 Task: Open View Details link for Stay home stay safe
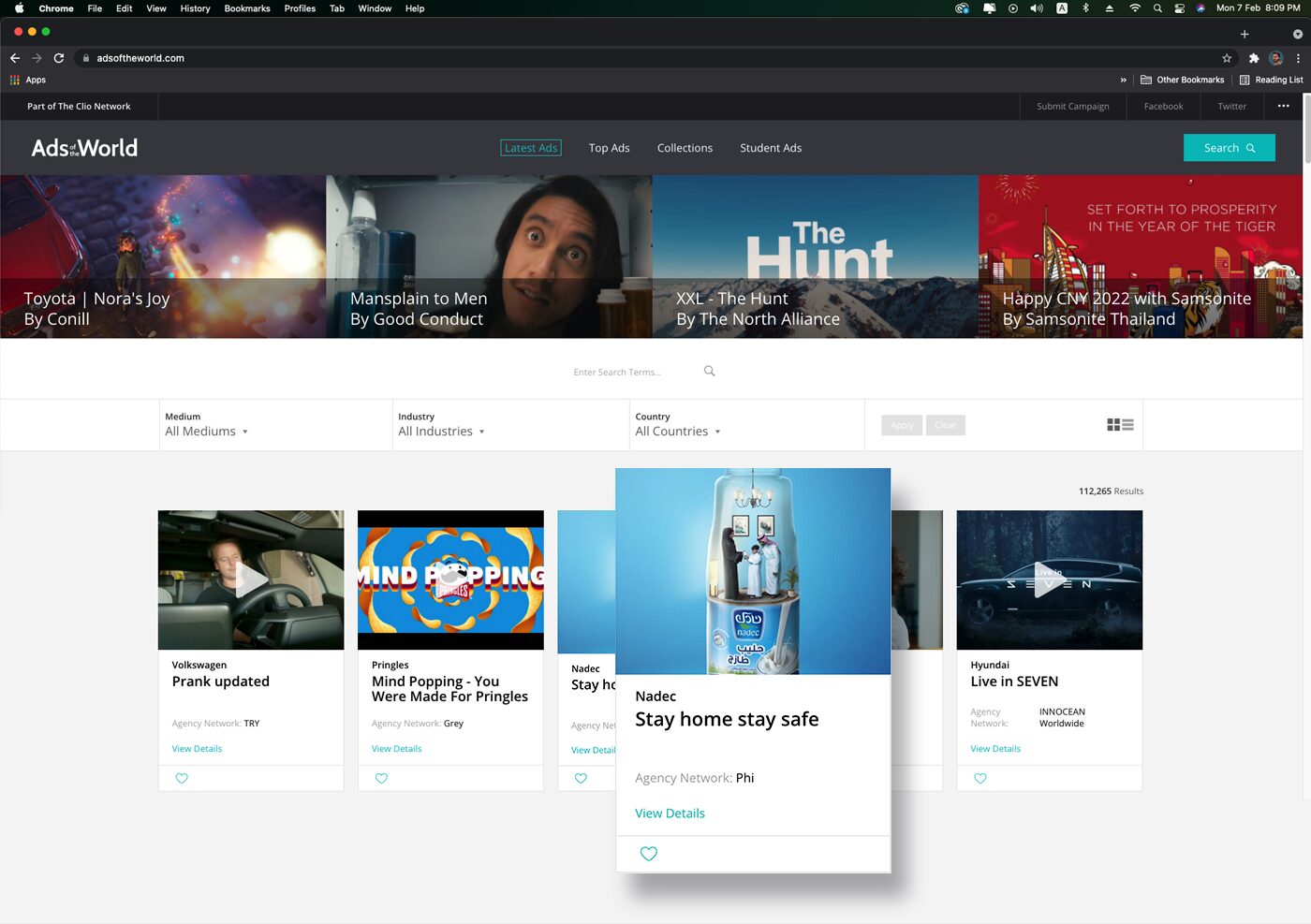(x=670, y=814)
